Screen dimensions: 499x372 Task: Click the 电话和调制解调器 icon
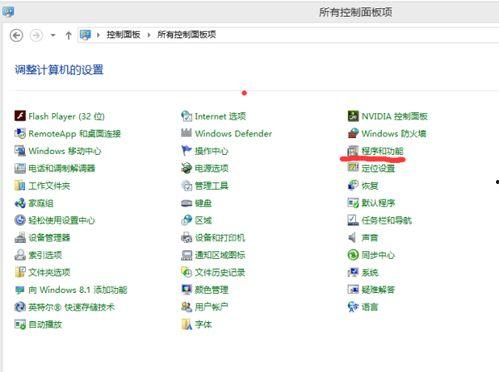[x=20, y=168]
